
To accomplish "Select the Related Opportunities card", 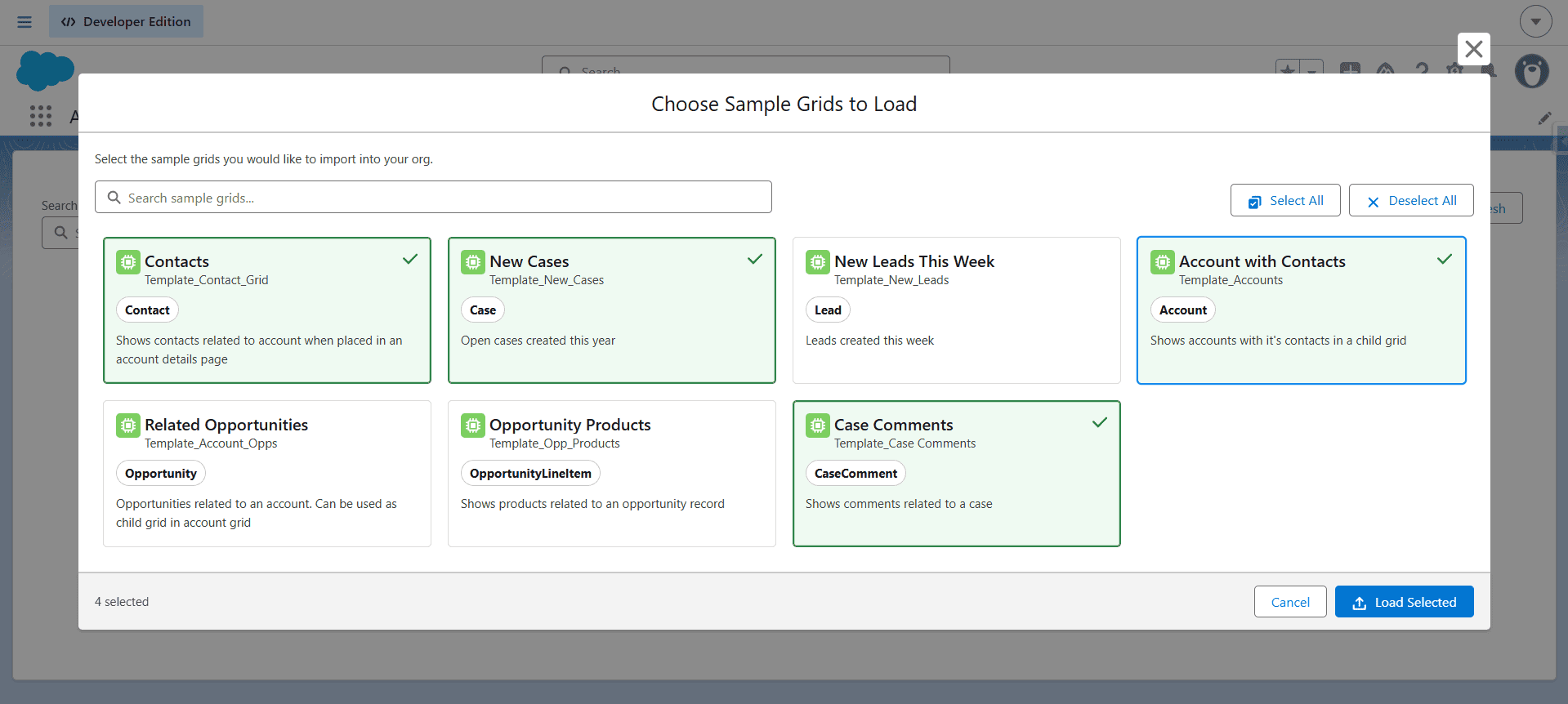I will (266, 474).
